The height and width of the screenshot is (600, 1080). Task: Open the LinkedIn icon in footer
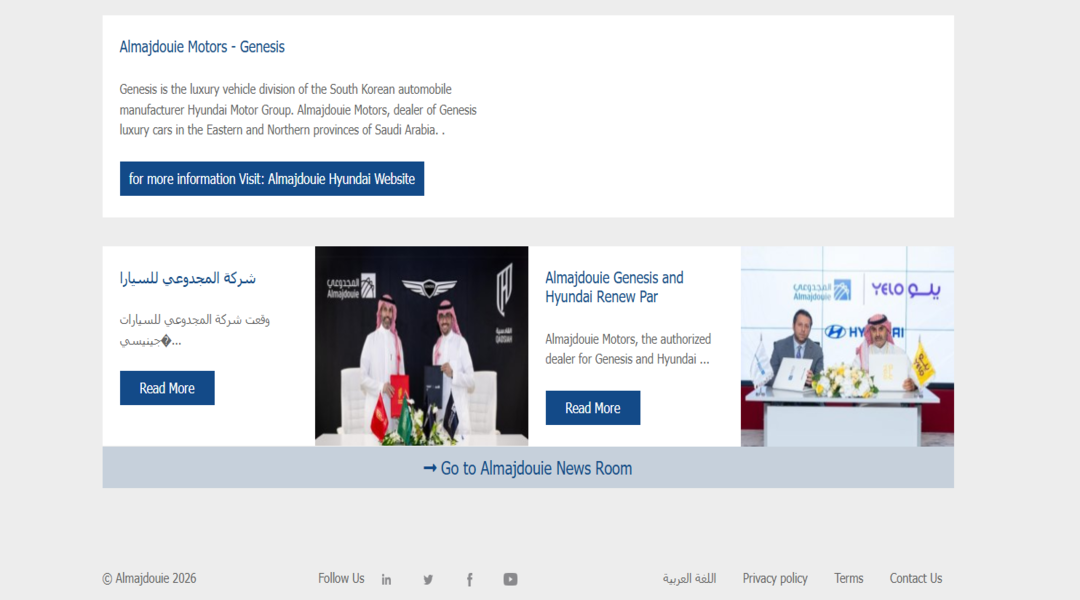386,579
